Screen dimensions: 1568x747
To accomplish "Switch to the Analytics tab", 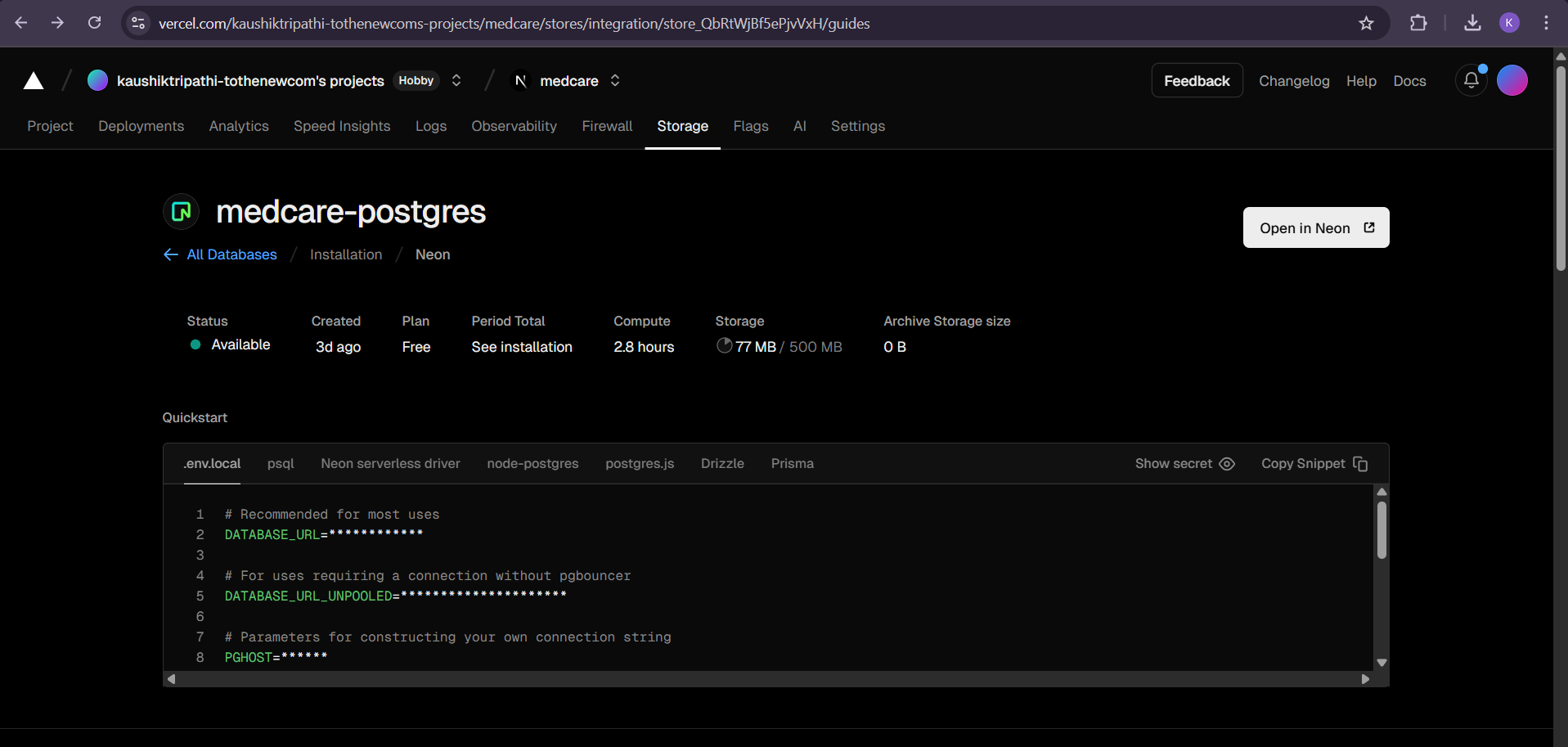I will [x=239, y=126].
